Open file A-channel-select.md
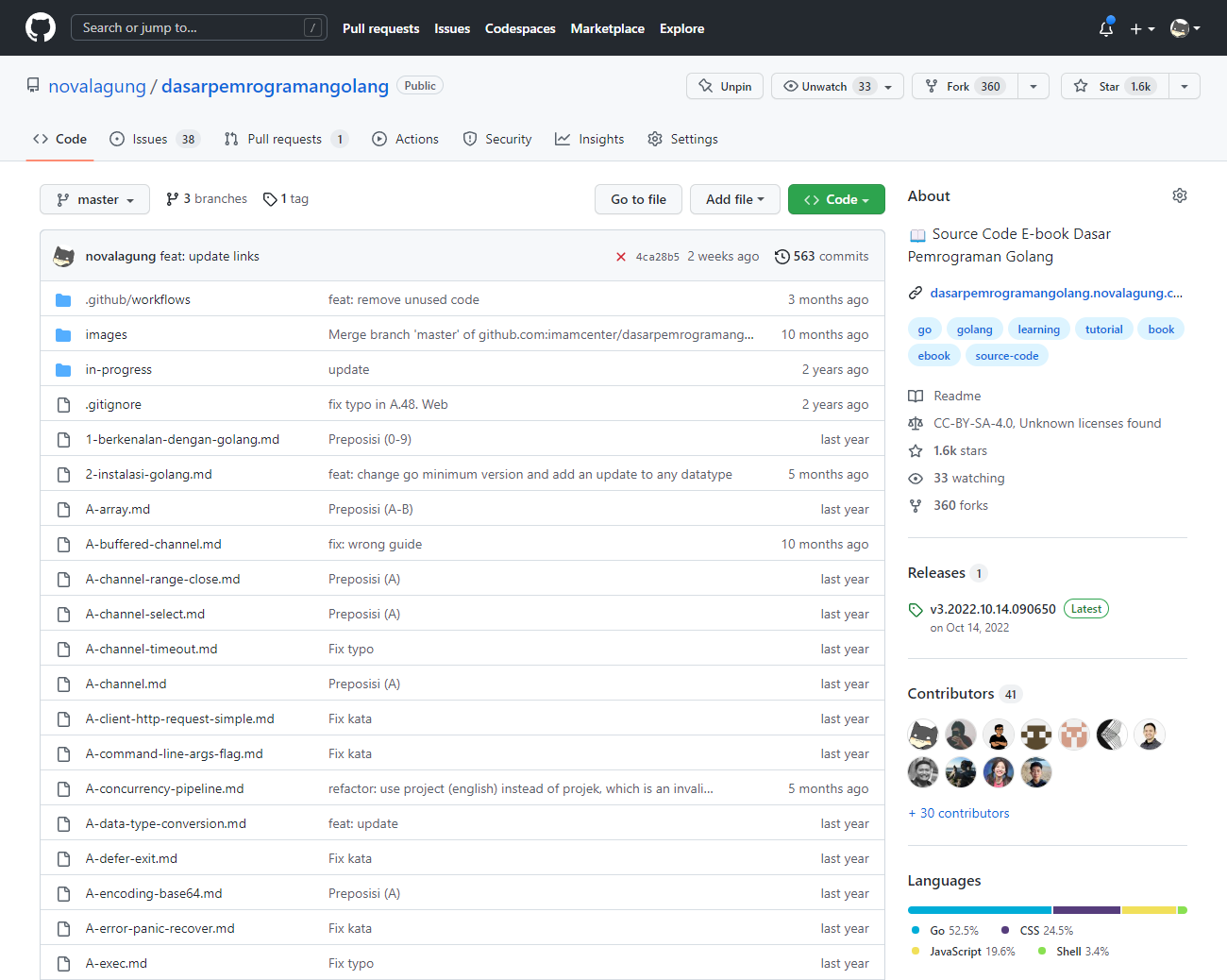 [x=145, y=614]
